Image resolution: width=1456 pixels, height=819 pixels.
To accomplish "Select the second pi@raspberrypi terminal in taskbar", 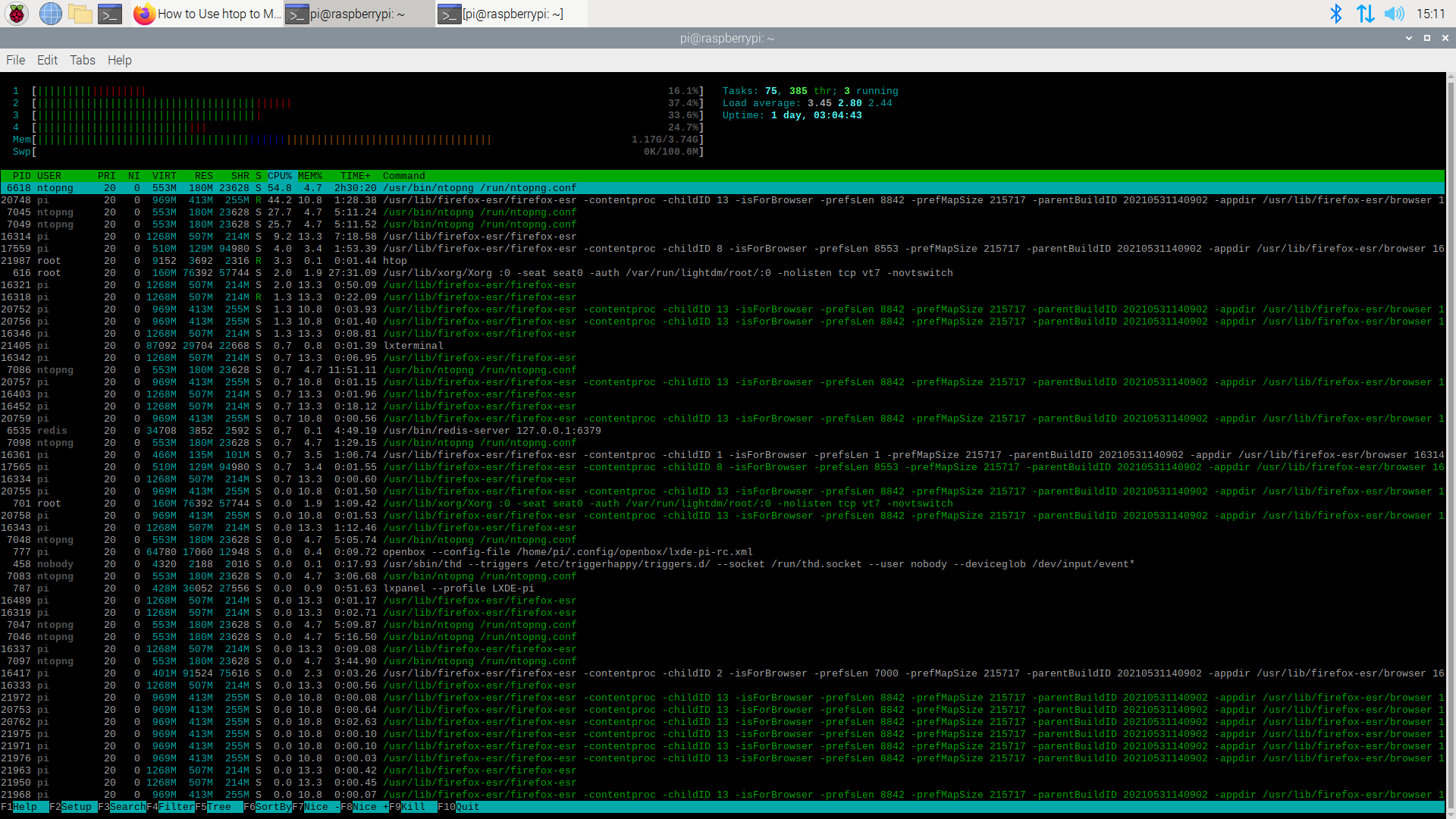I will pos(503,14).
